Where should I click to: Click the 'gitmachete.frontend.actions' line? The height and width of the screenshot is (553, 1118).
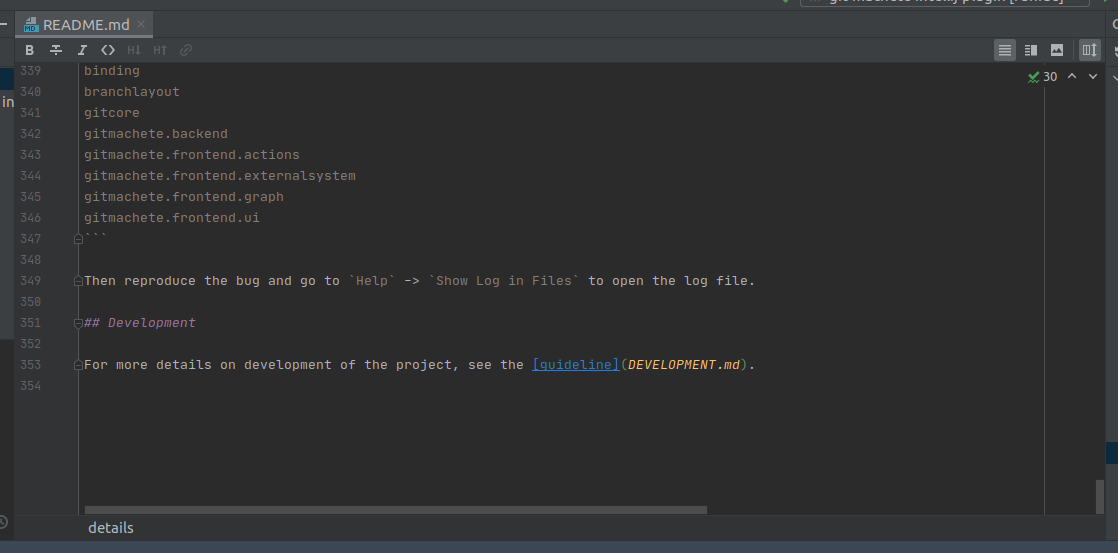coord(192,155)
